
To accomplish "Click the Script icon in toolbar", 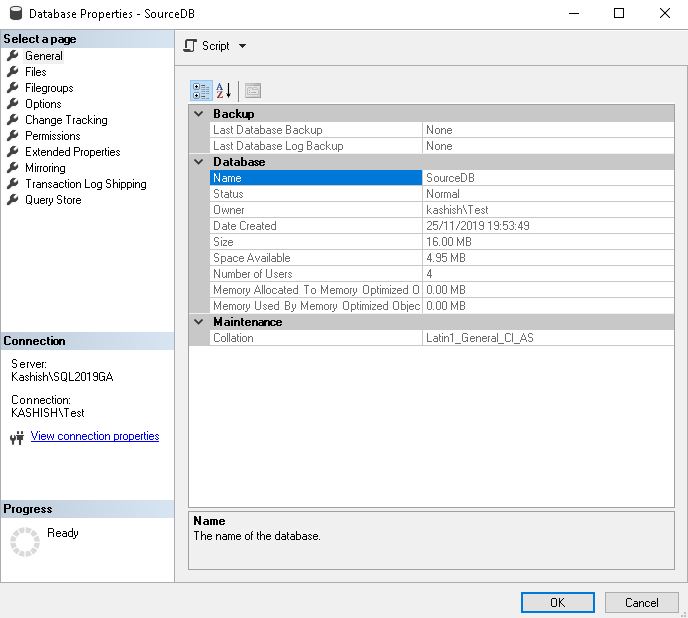I will pyautogui.click(x=190, y=46).
